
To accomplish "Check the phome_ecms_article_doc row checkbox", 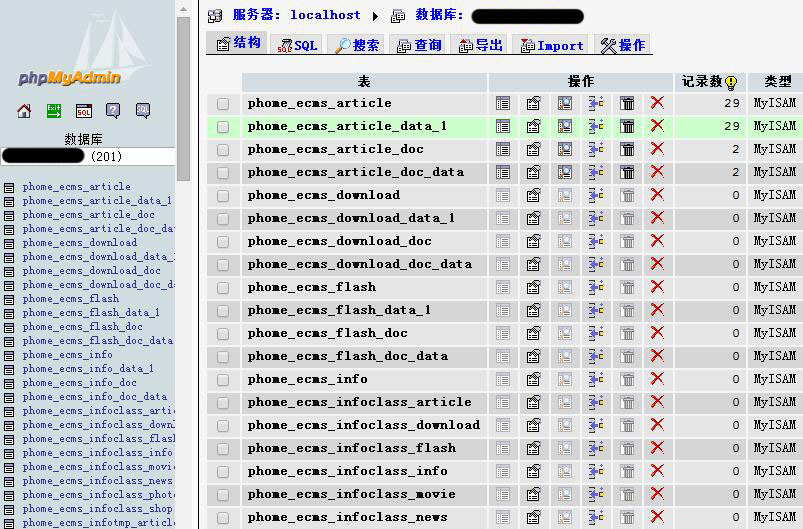I will (223, 150).
